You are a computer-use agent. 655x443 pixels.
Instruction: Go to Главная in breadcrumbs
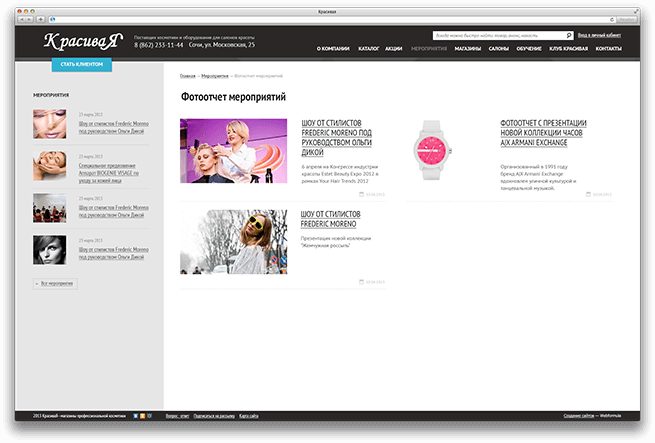coord(188,76)
